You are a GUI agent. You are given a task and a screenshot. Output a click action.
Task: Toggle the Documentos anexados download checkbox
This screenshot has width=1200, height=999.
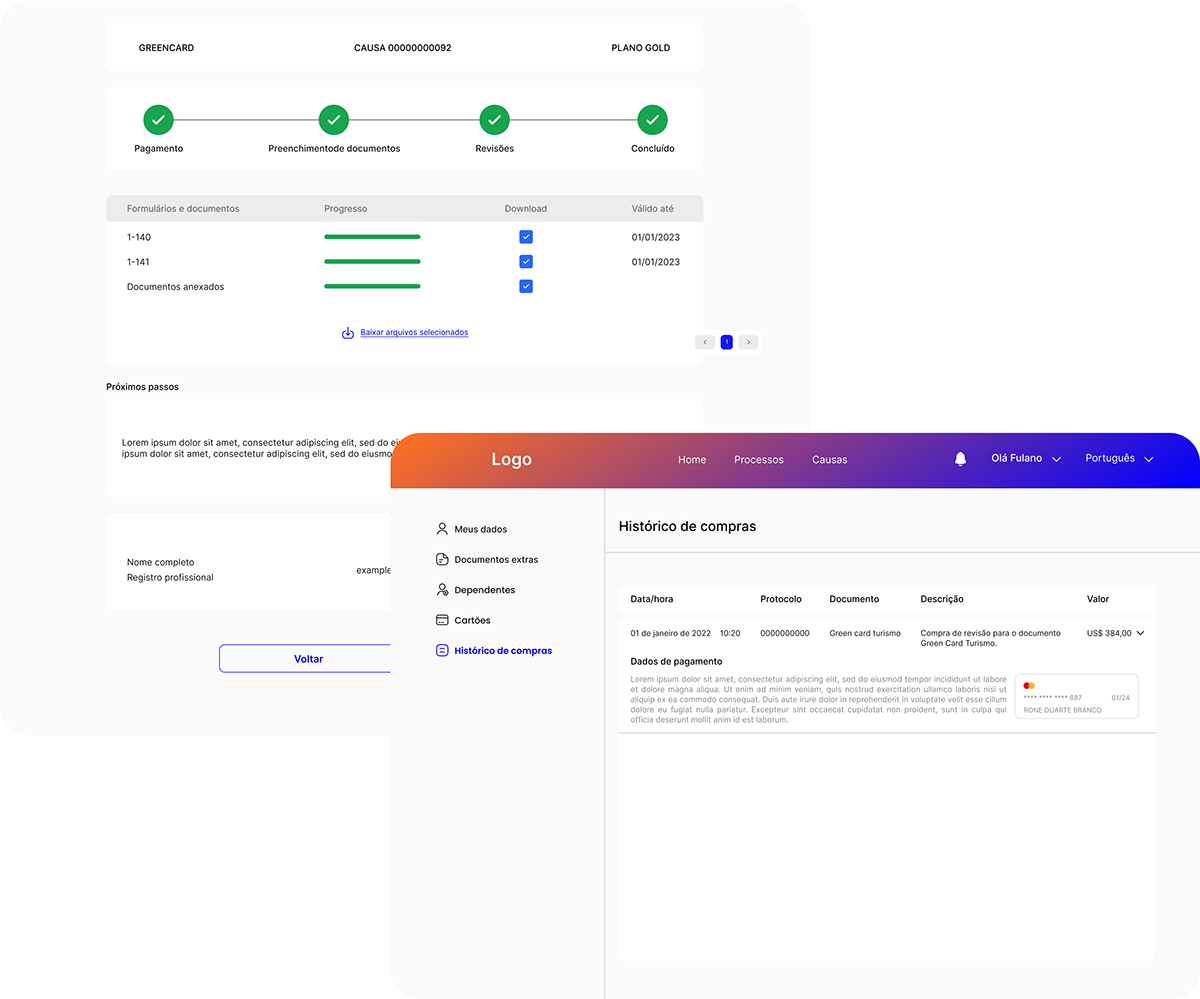coord(526,286)
